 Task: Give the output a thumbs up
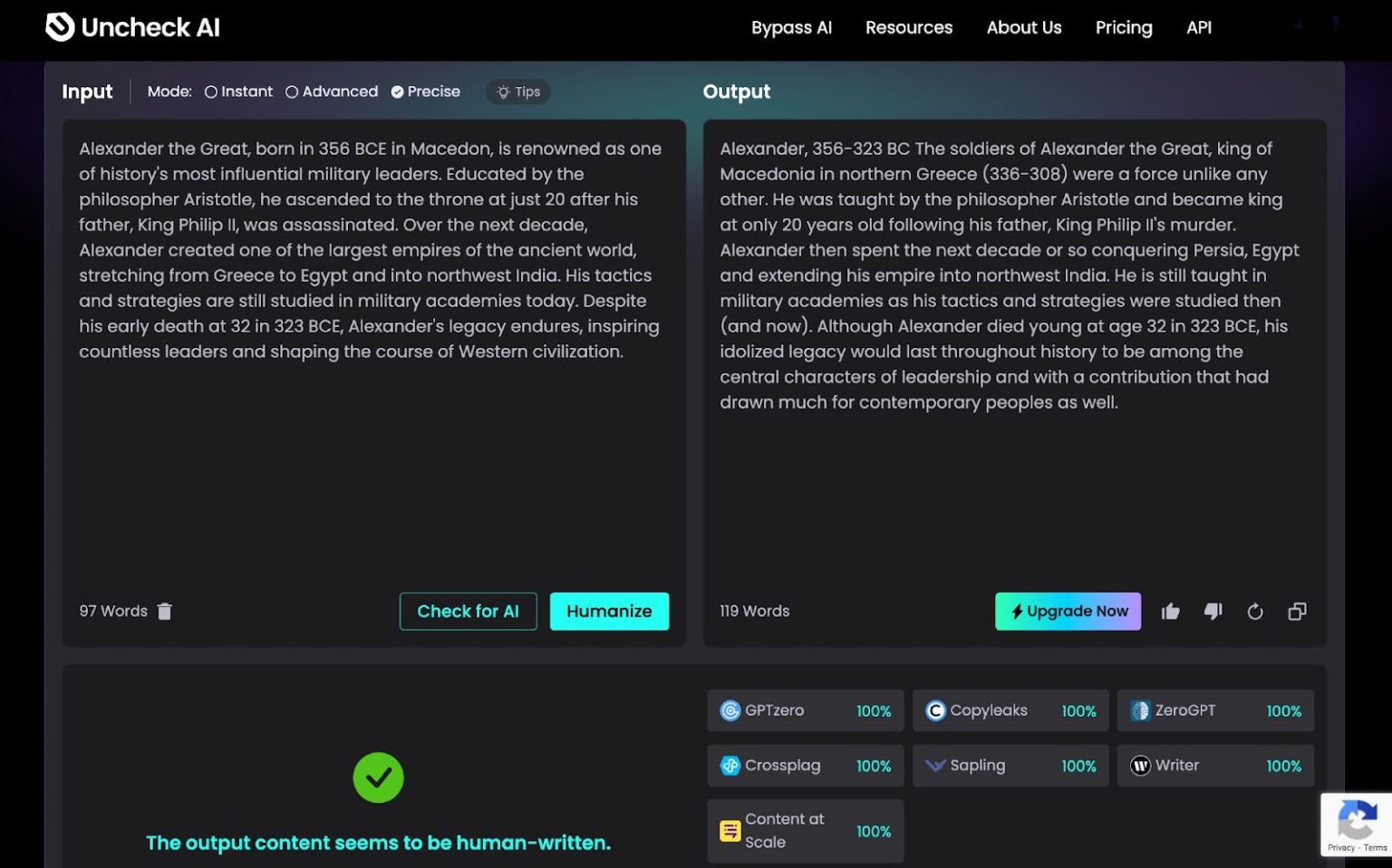tap(1170, 611)
